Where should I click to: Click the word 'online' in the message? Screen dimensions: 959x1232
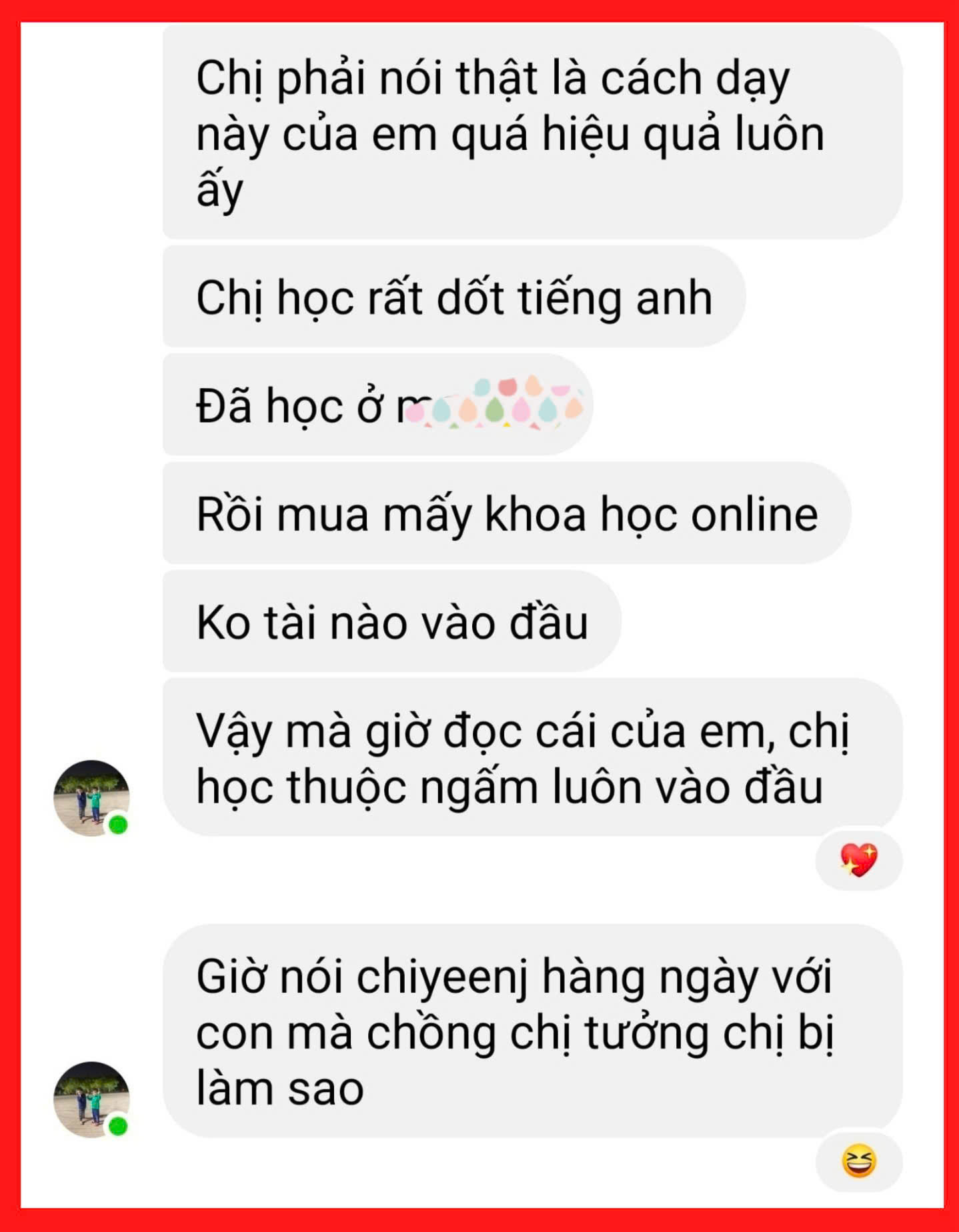click(754, 514)
